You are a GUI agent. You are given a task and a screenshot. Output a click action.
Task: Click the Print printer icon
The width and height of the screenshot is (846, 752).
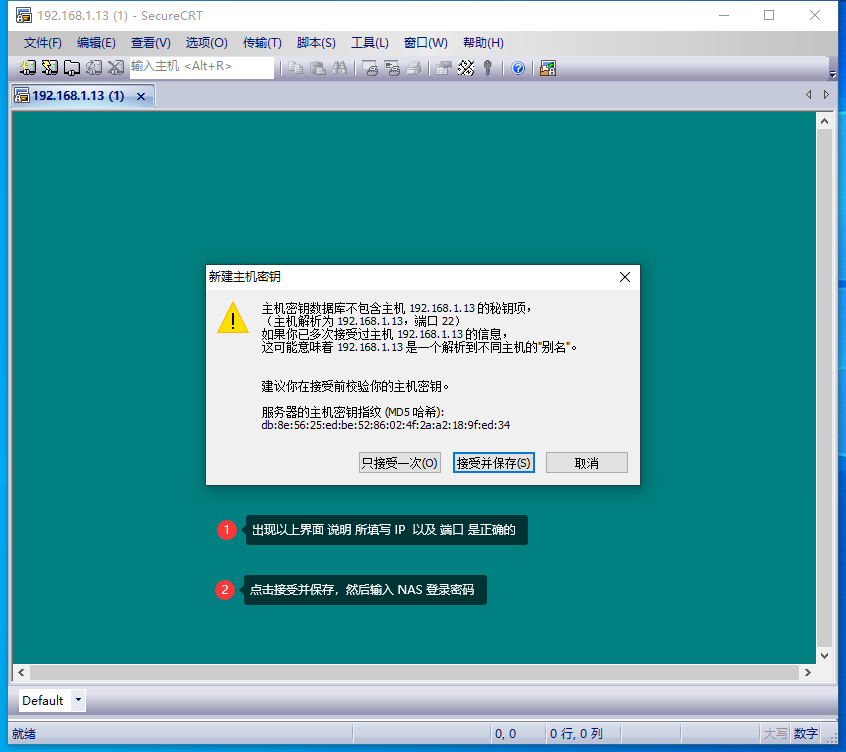414,68
